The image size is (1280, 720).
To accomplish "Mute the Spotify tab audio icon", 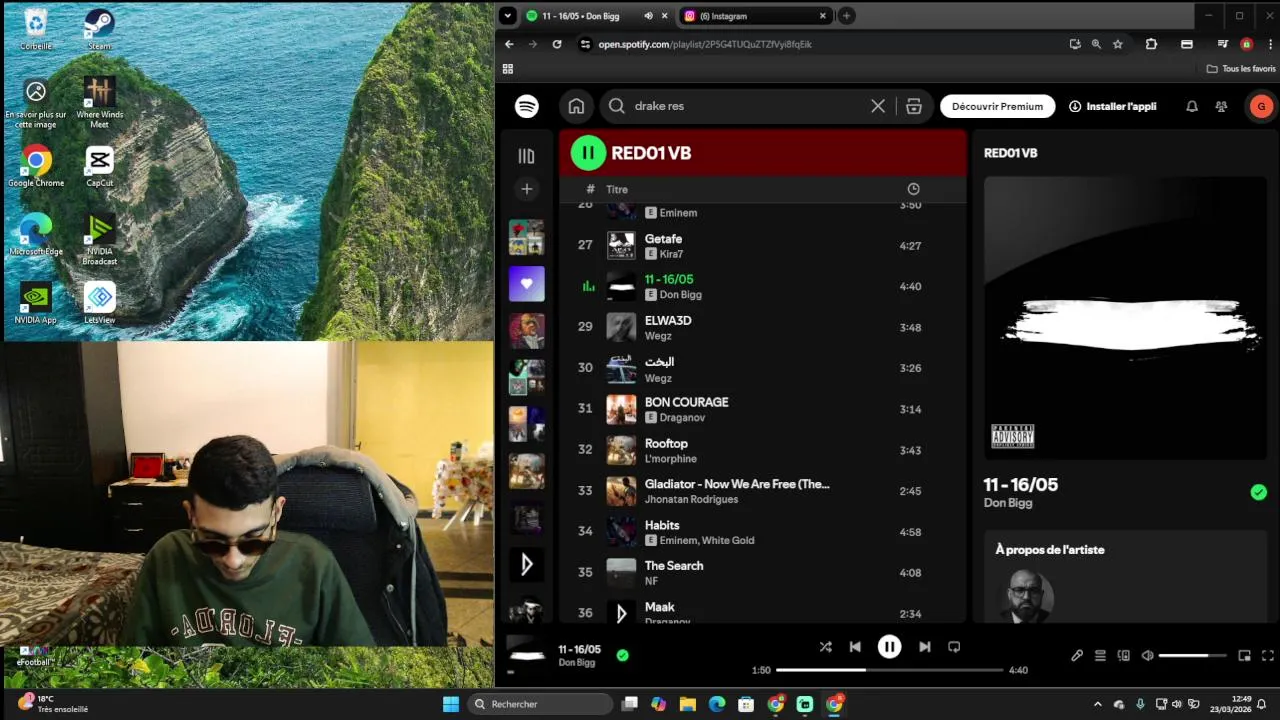I will (x=648, y=16).
